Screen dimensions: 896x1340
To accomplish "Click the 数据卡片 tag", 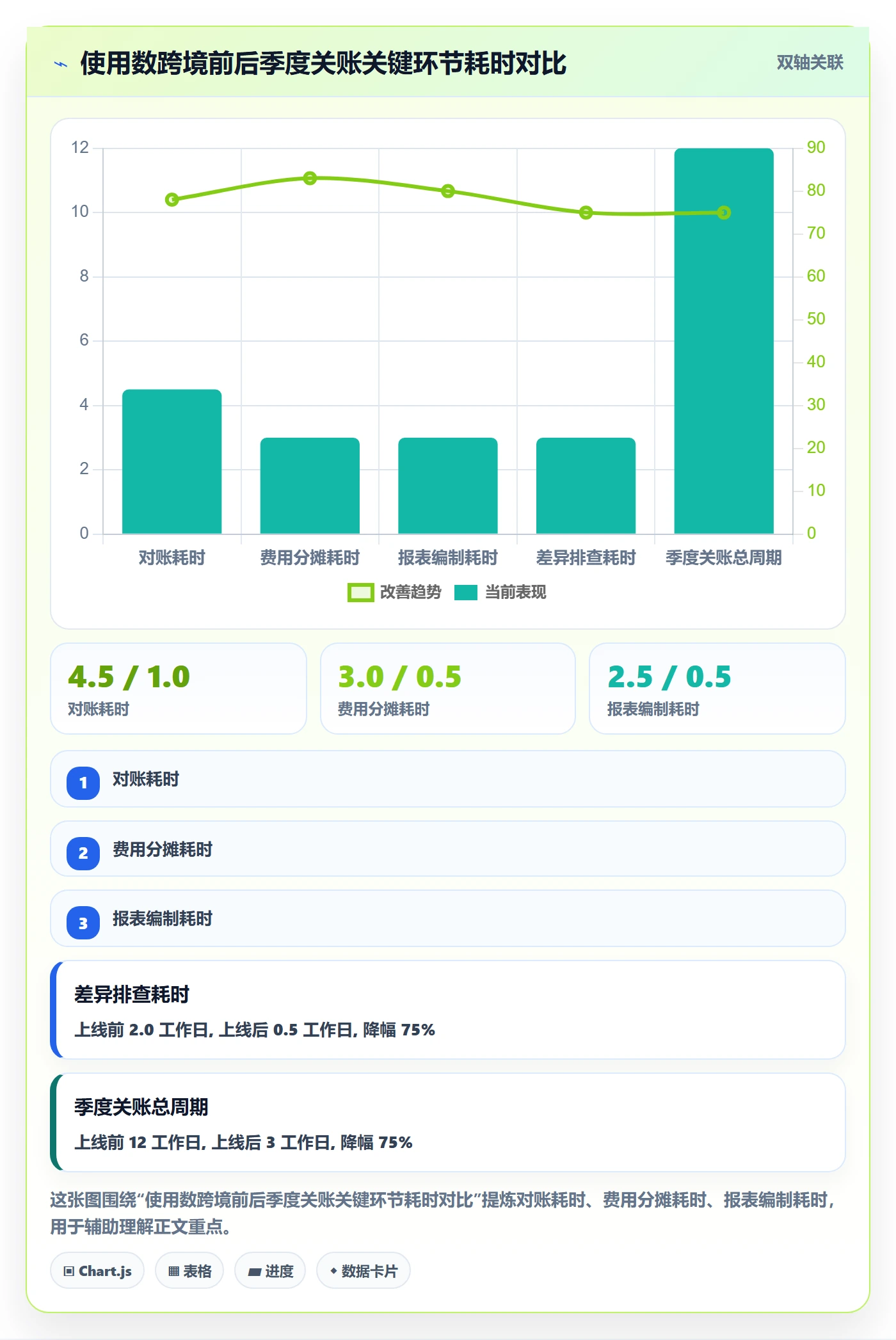I will pos(364,1271).
